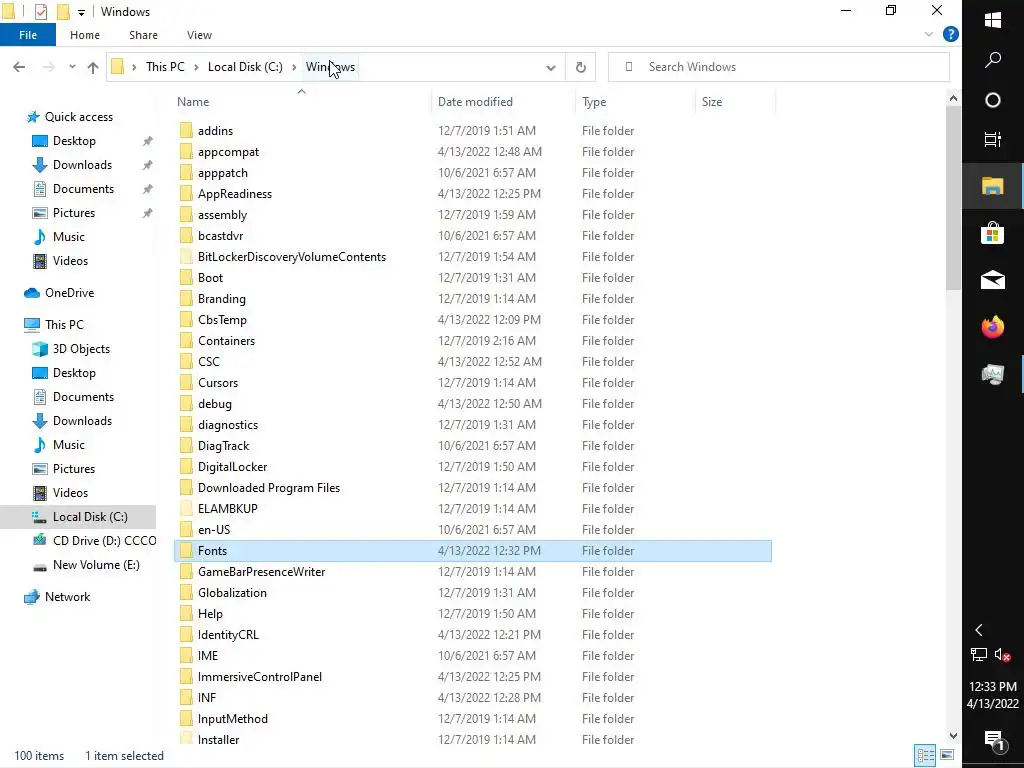Open Cortana circle on taskbar
The width and height of the screenshot is (1024, 768).
point(993,100)
